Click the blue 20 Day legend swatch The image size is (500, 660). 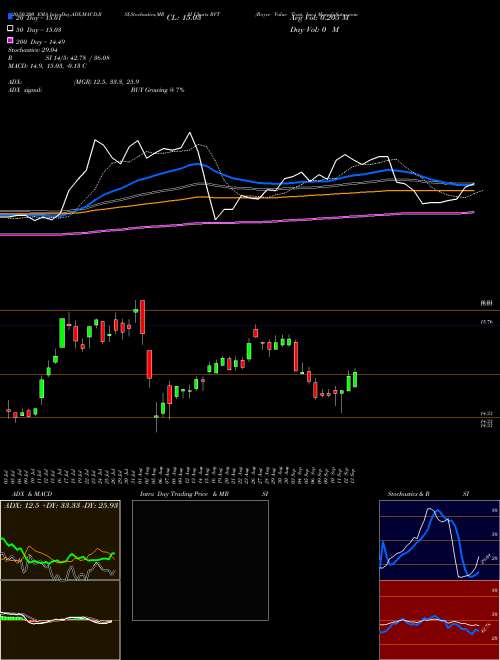click(11, 17)
